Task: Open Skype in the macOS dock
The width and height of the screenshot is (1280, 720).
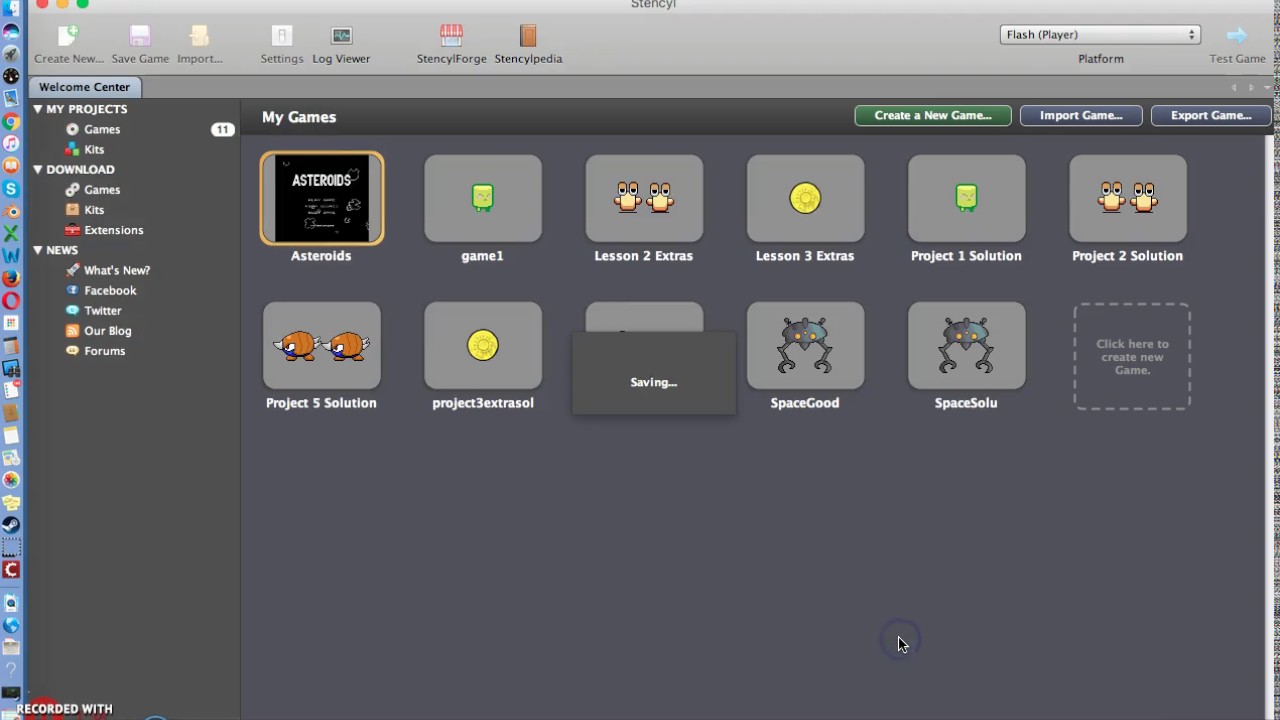Action: [x=11, y=188]
